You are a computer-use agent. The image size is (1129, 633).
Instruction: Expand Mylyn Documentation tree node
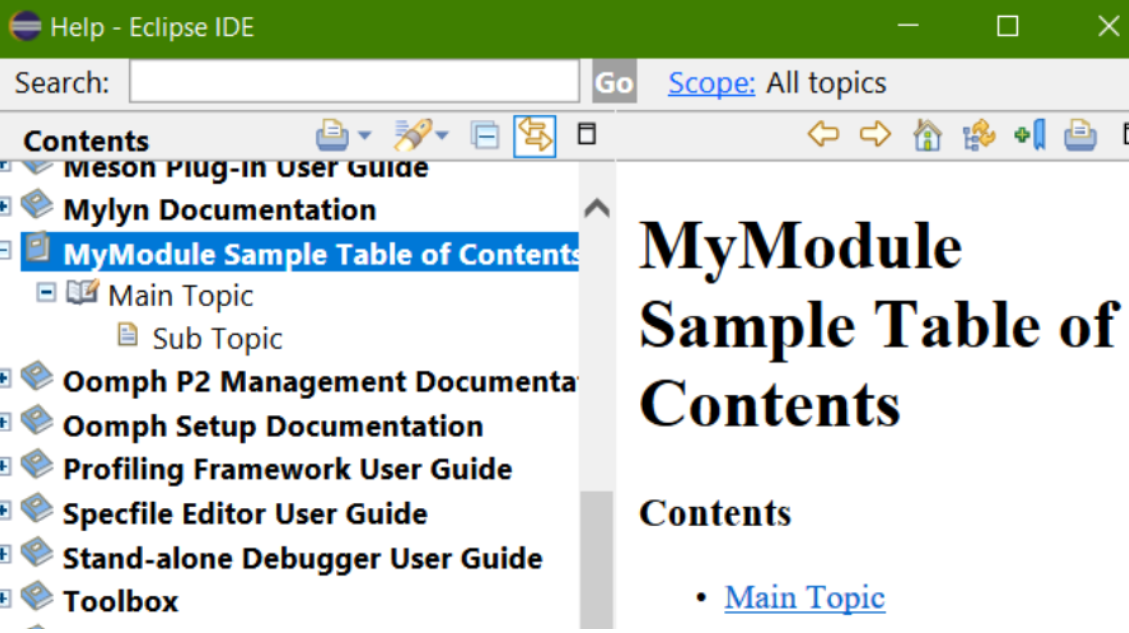pyautogui.click(x=4, y=207)
